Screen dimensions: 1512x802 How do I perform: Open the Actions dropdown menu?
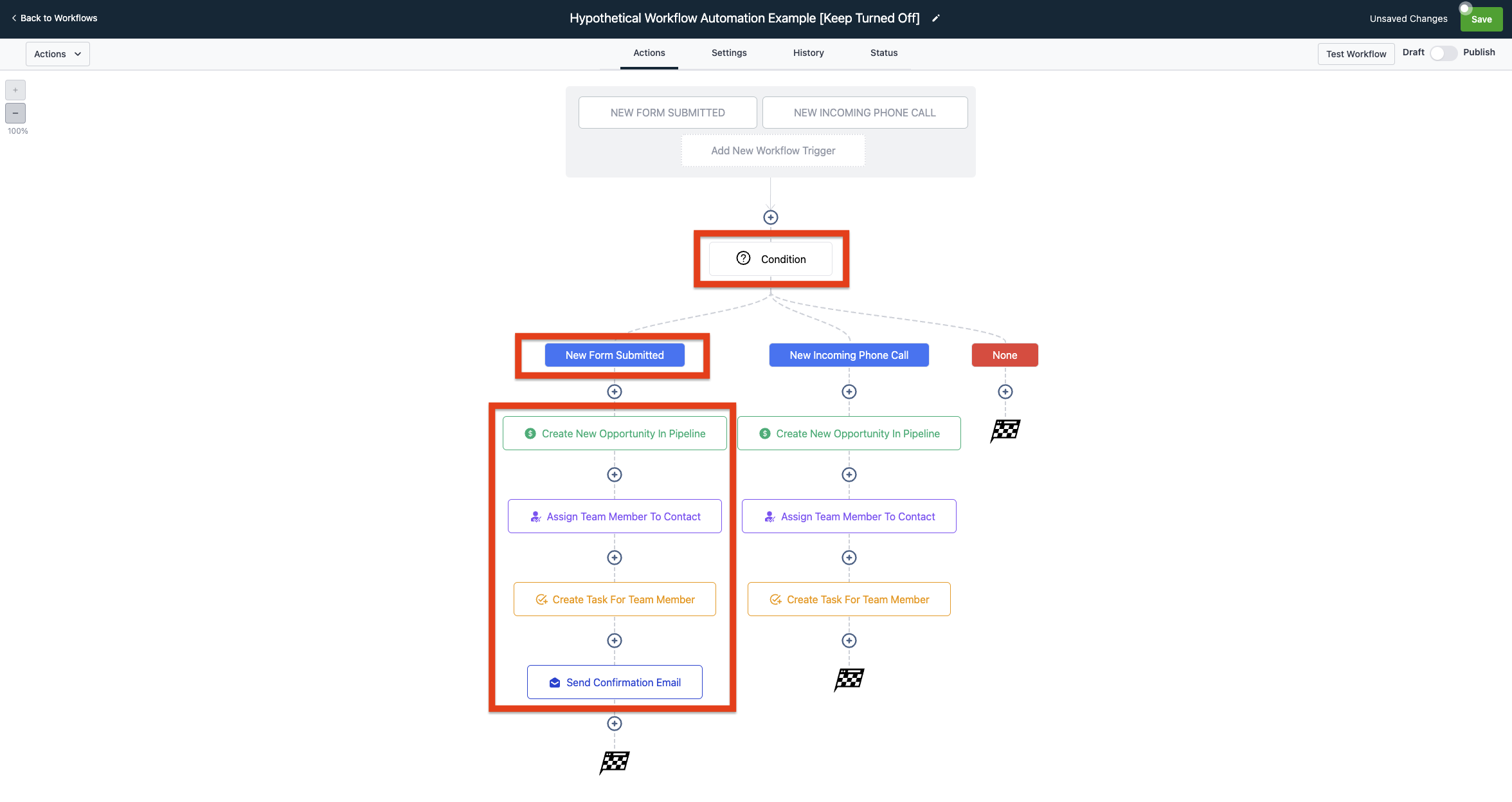(x=57, y=54)
